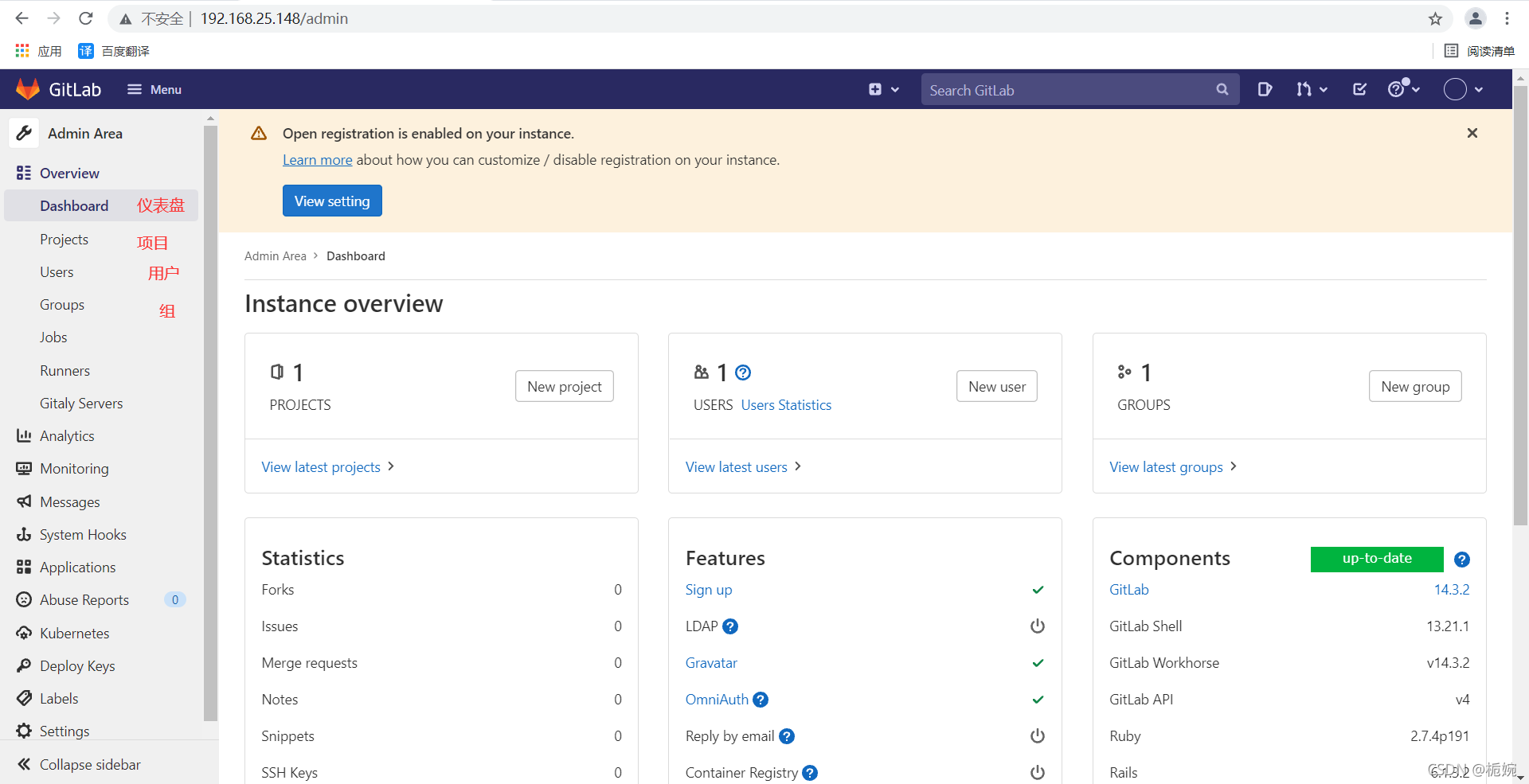
Task: Click help icon next to users count
Action: tap(743, 372)
